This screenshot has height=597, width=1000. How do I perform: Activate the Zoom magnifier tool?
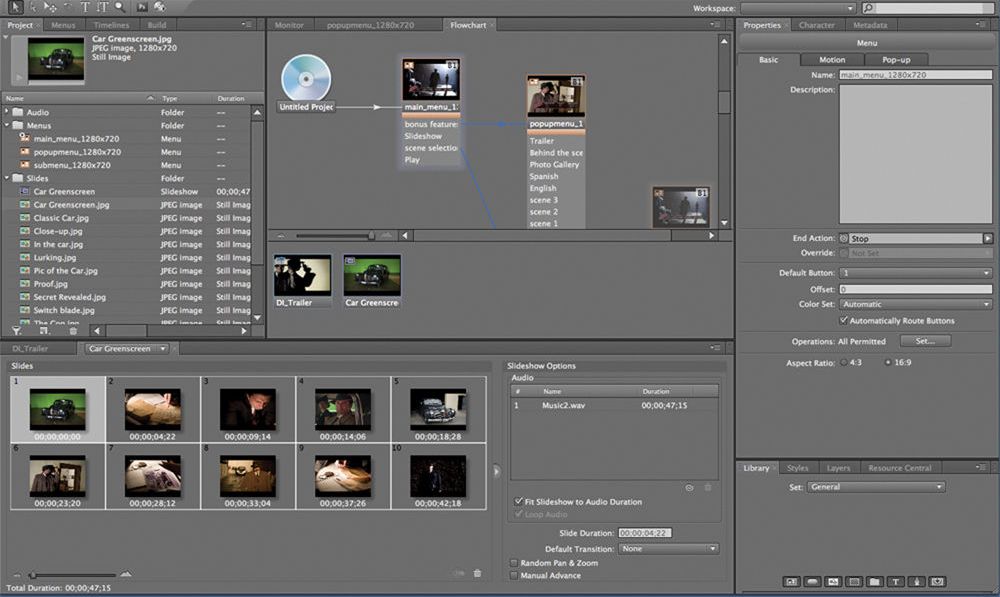(x=121, y=7)
